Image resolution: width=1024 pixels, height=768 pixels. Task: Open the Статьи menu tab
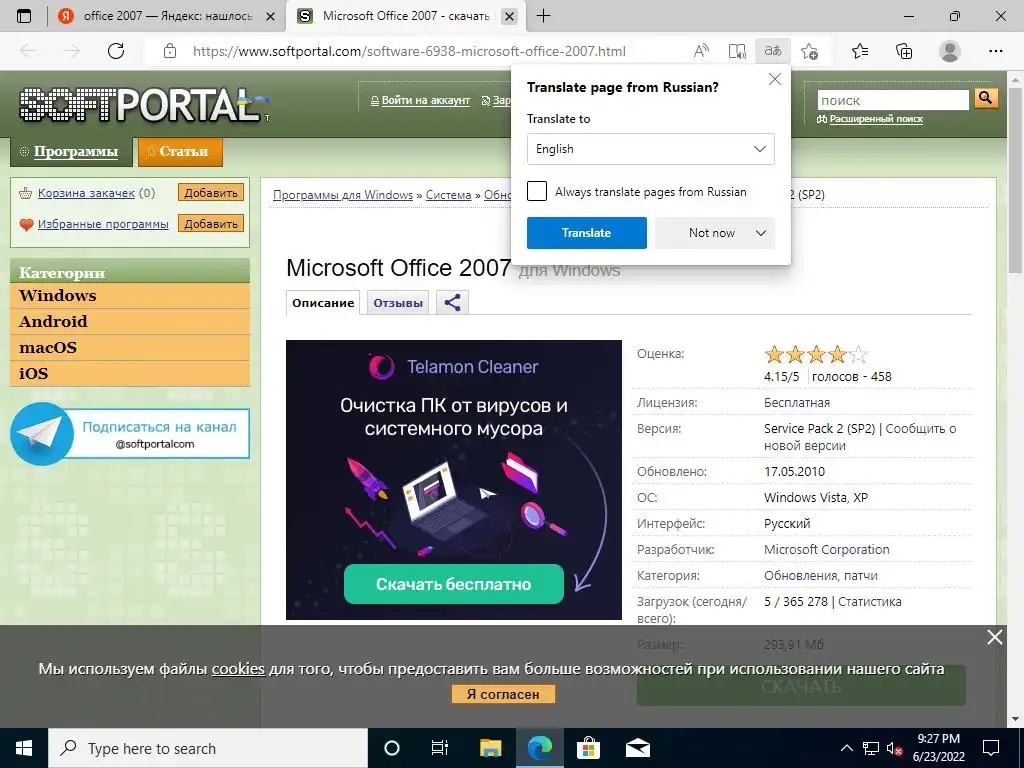pos(180,152)
